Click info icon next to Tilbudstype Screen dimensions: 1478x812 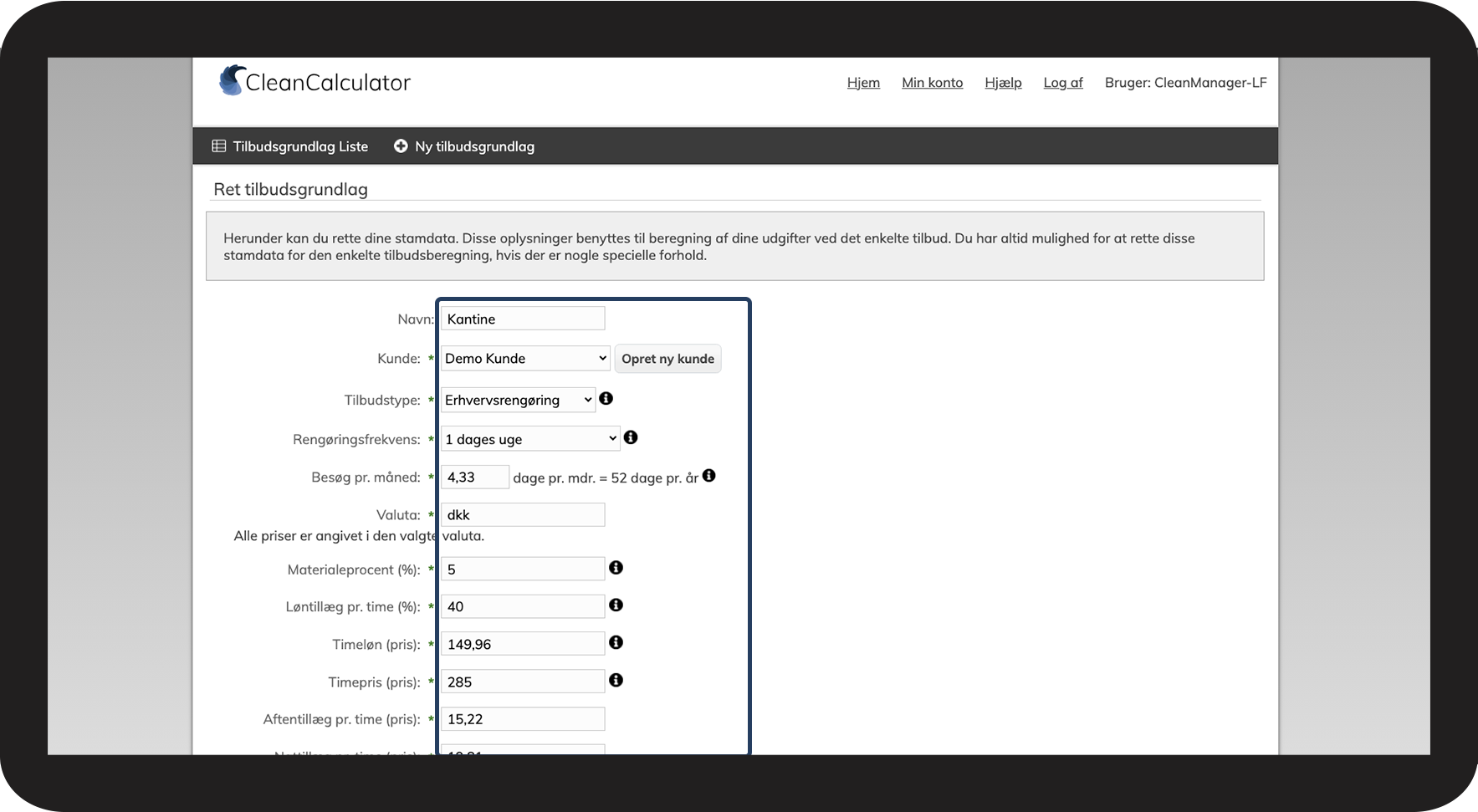(606, 399)
